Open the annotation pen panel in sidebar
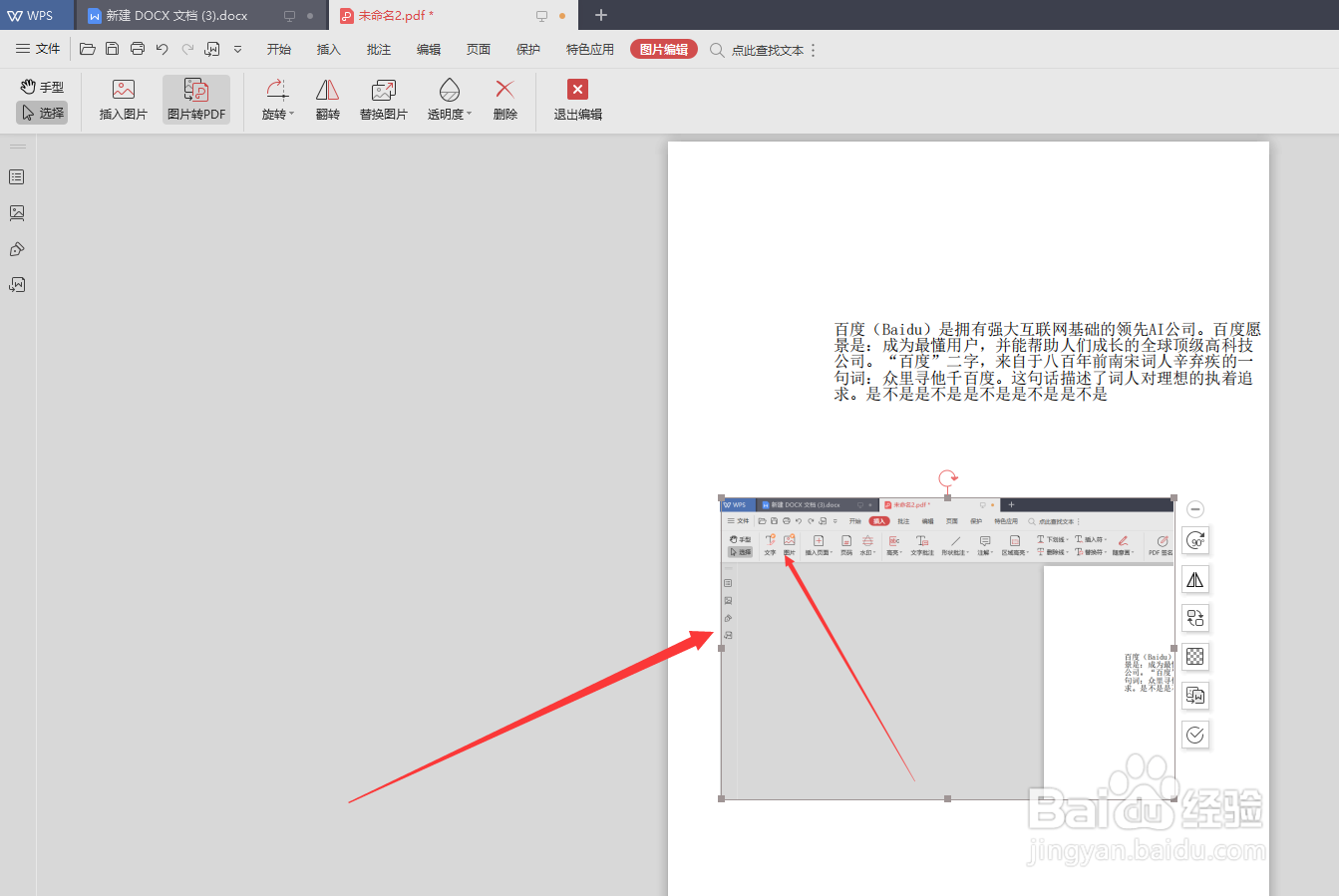The width and height of the screenshot is (1339, 896). pyautogui.click(x=17, y=249)
